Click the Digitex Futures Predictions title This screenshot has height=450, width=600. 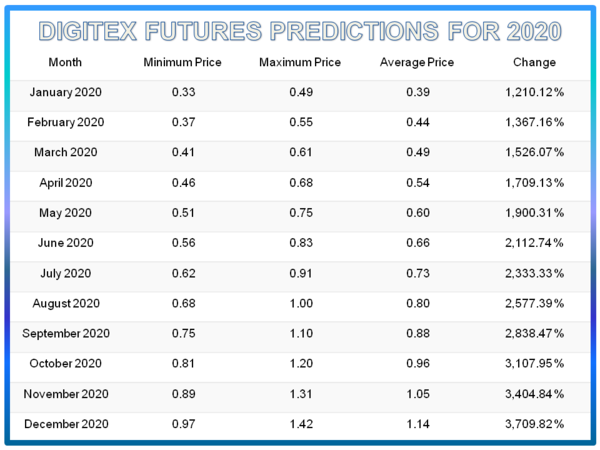pyautogui.click(x=300, y=30)
